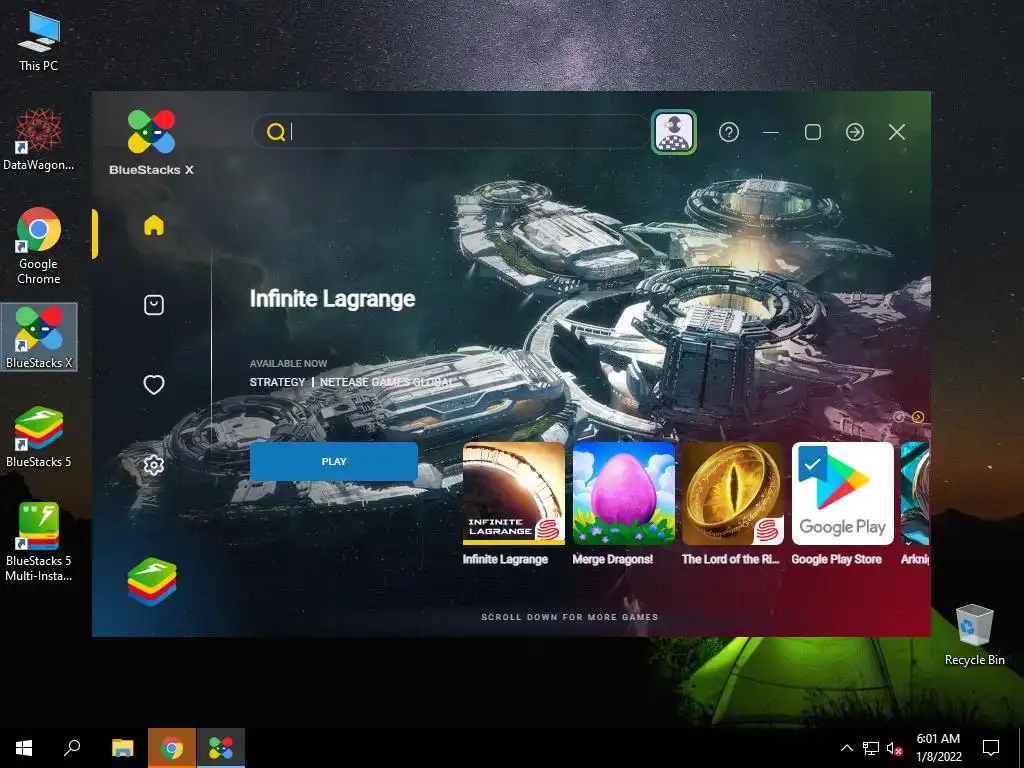Open the Google Play Store tile
This screenshot has width=1024, height=768.
(843, 493)
